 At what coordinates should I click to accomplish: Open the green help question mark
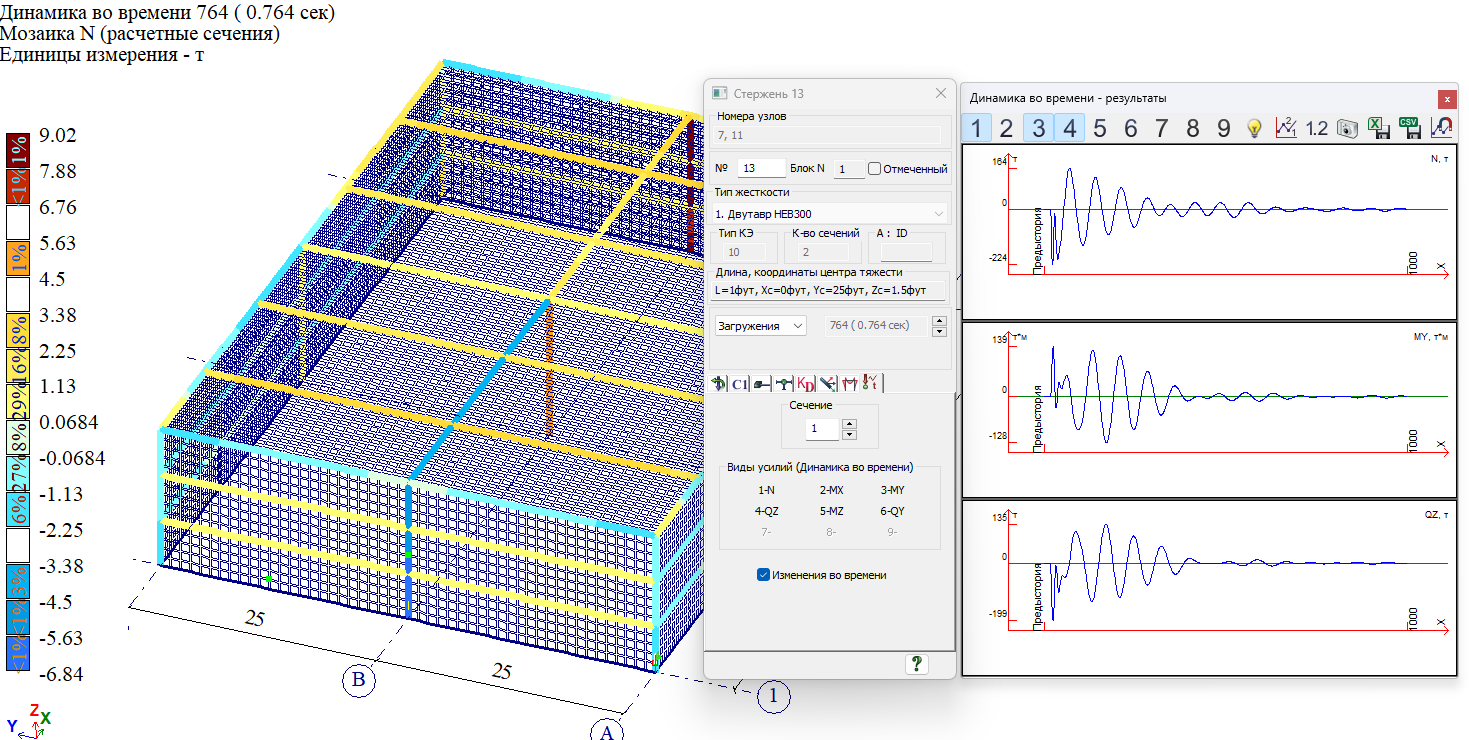915,664
